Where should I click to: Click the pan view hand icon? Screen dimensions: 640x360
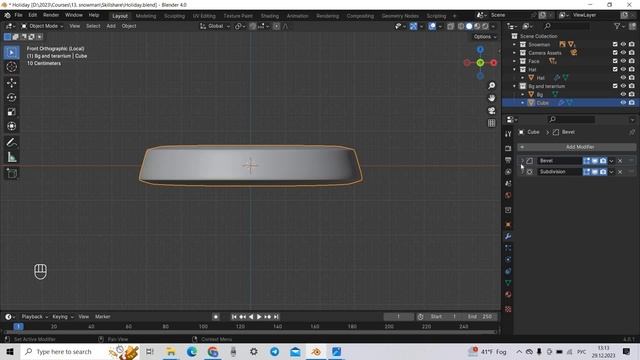(491, 98)
